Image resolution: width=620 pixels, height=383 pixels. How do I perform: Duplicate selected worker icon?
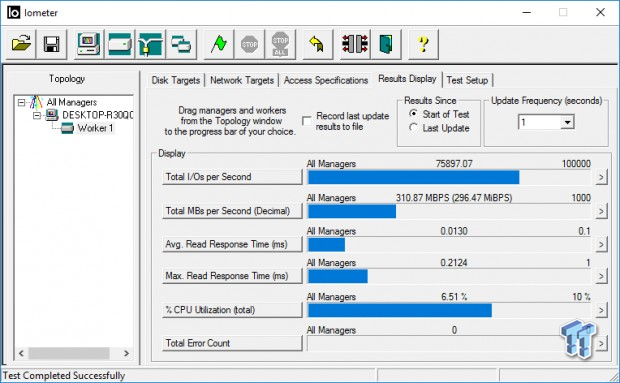pyautogui.click(x=181, y=44)
